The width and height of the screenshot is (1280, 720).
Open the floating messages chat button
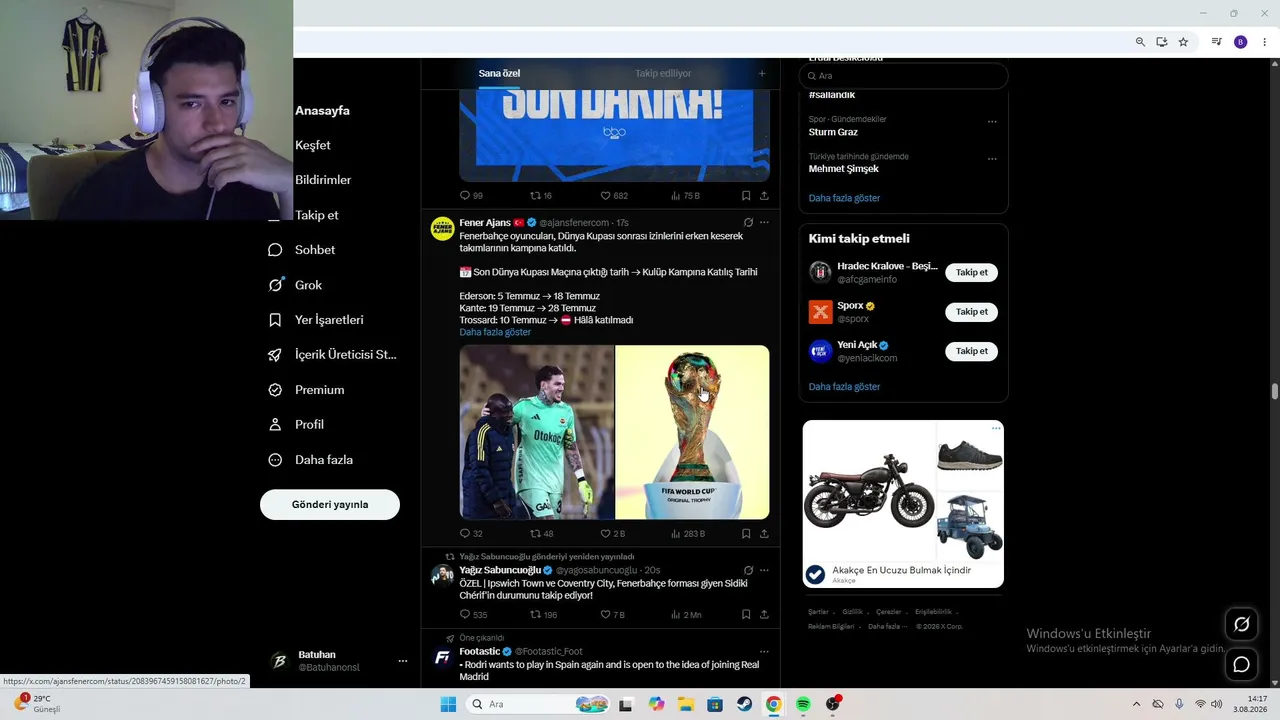pyautogui.click(x=1242, y=664)
